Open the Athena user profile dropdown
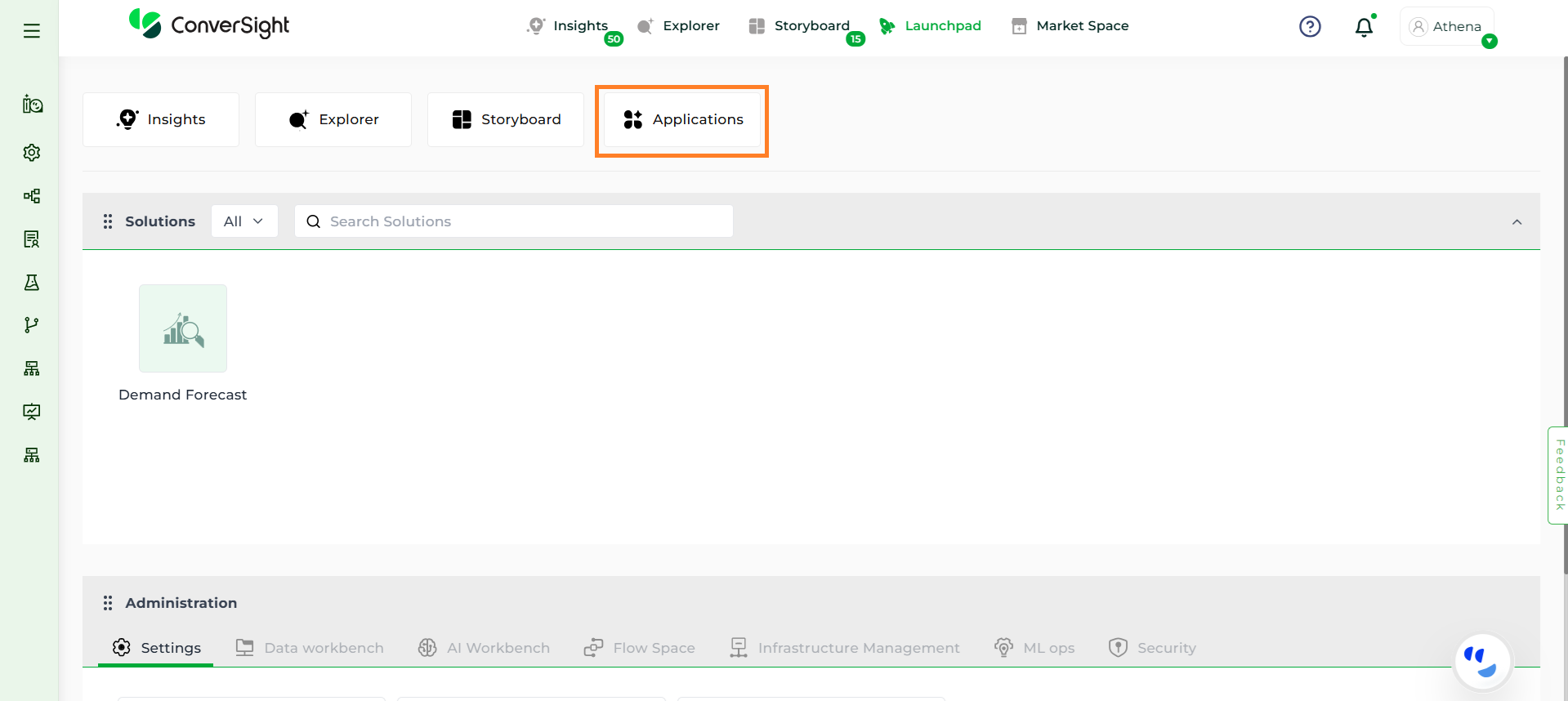 click(x=1447, y=27)
